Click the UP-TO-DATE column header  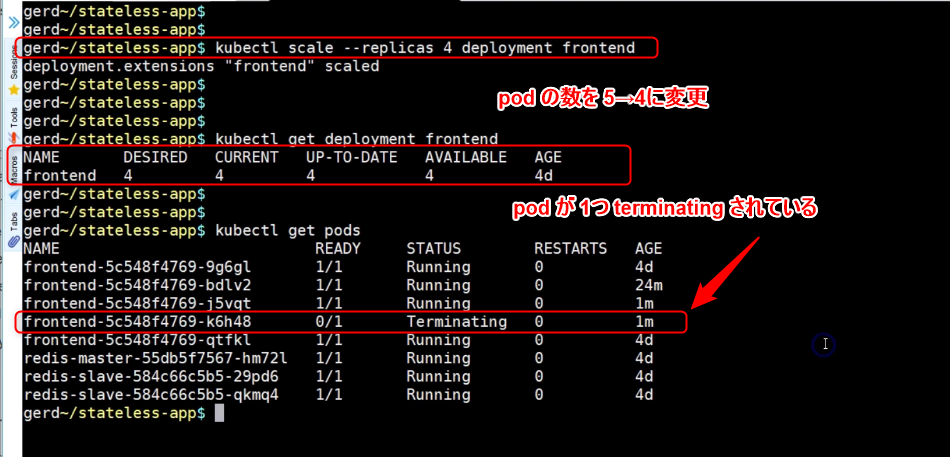click(351, 158)
